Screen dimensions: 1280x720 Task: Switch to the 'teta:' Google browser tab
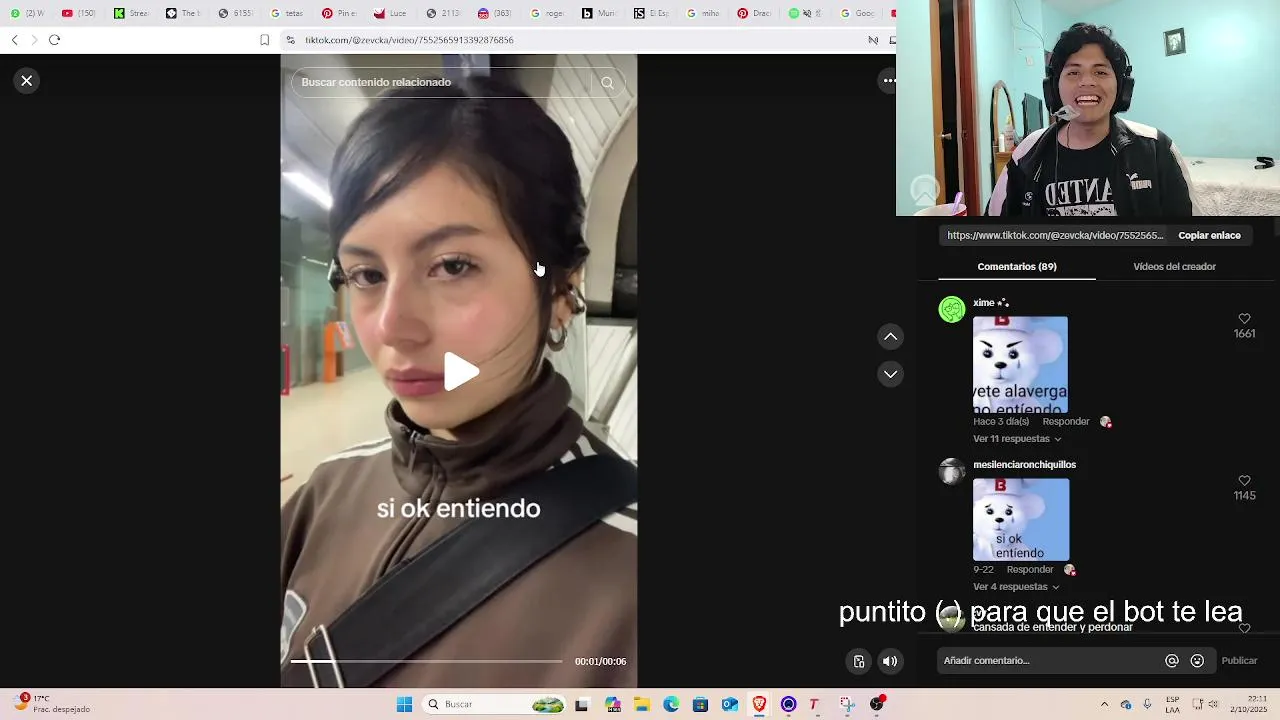[287, 13]
